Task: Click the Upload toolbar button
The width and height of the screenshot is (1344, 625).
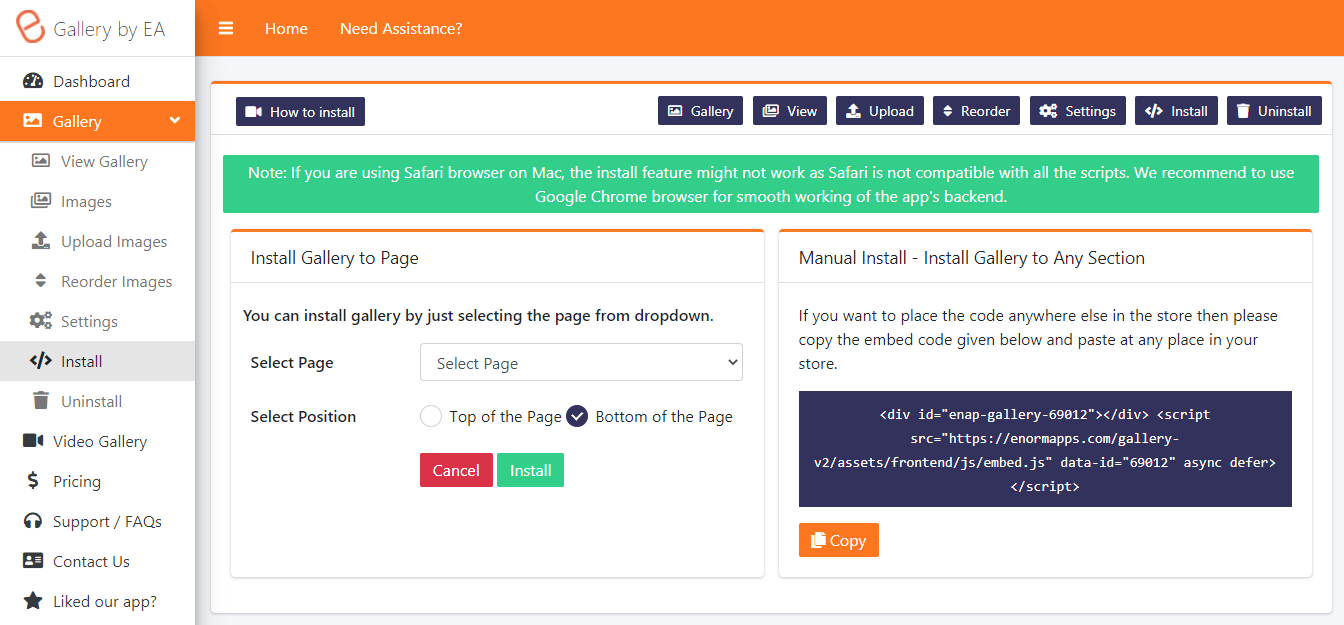Action: click(x=880, y=111)
